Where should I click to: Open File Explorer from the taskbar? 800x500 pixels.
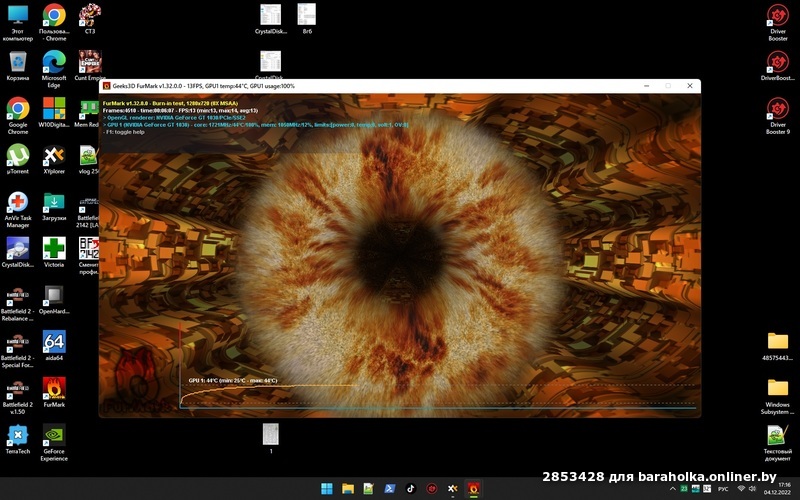(348, 489)
